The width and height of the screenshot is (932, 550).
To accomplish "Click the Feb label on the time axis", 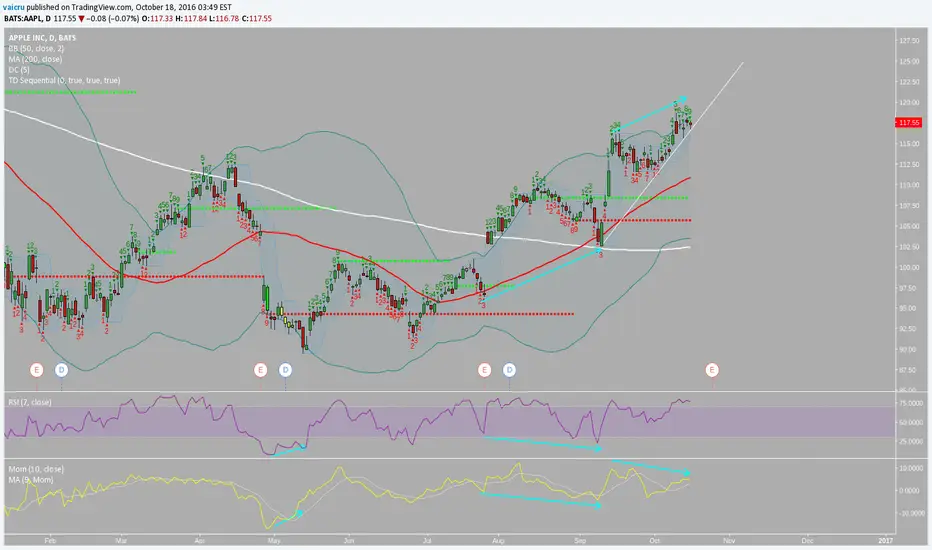I will click(x=50, y=540).
